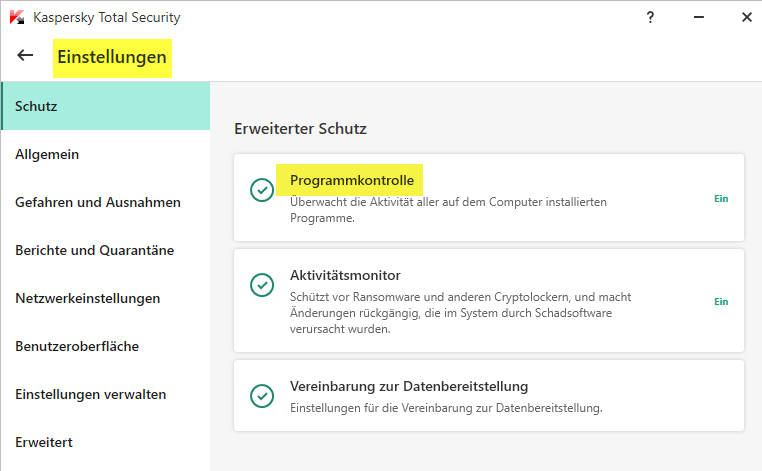Open the Programmkontrolle settings link
The height and width of the screenshot is (471, 762).
click(351, 180)
